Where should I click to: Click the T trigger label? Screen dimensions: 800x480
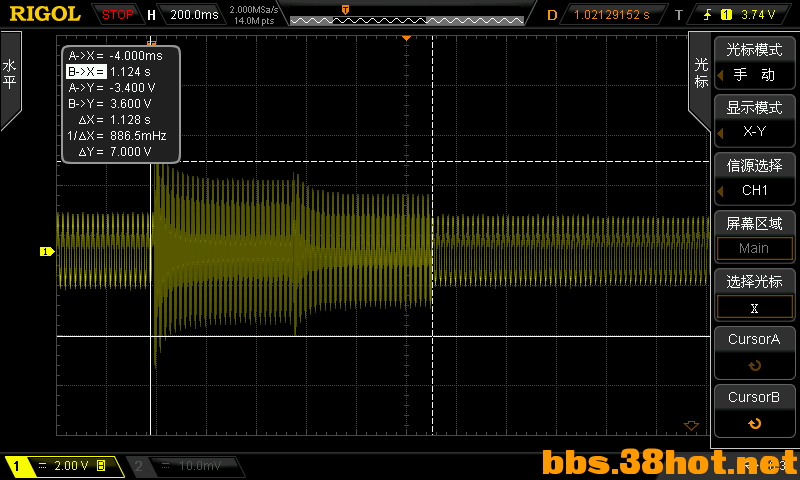[x=679, y=15]
